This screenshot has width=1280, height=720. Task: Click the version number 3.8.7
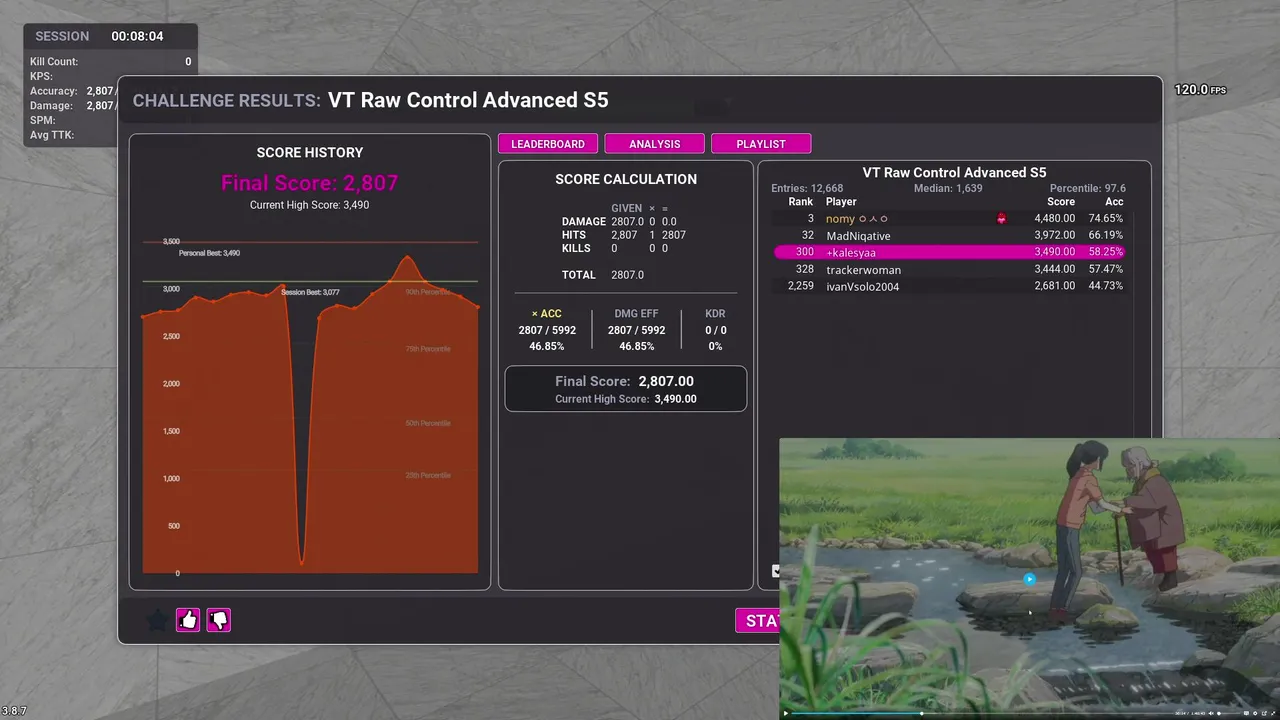pyautogui.click(x=14, y=711)
